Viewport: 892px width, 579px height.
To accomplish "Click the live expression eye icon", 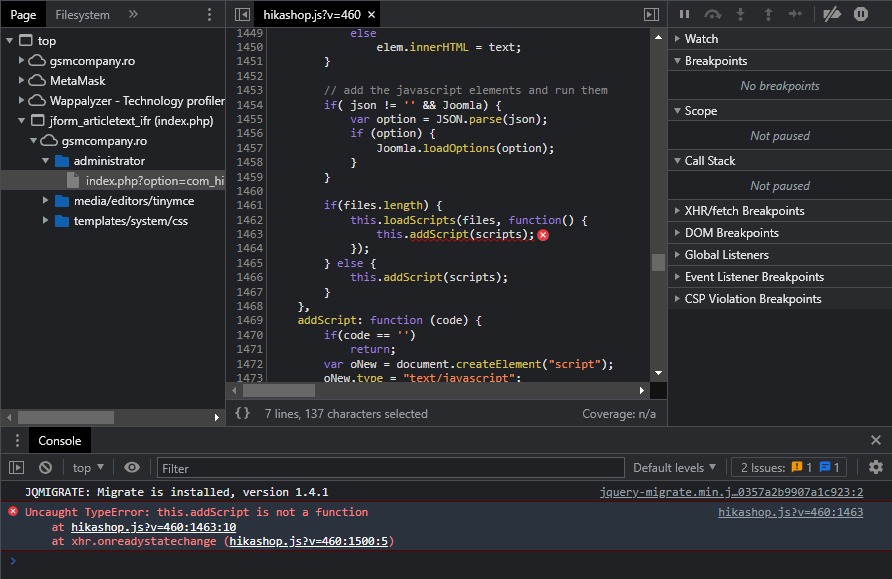I will [132, 467].
